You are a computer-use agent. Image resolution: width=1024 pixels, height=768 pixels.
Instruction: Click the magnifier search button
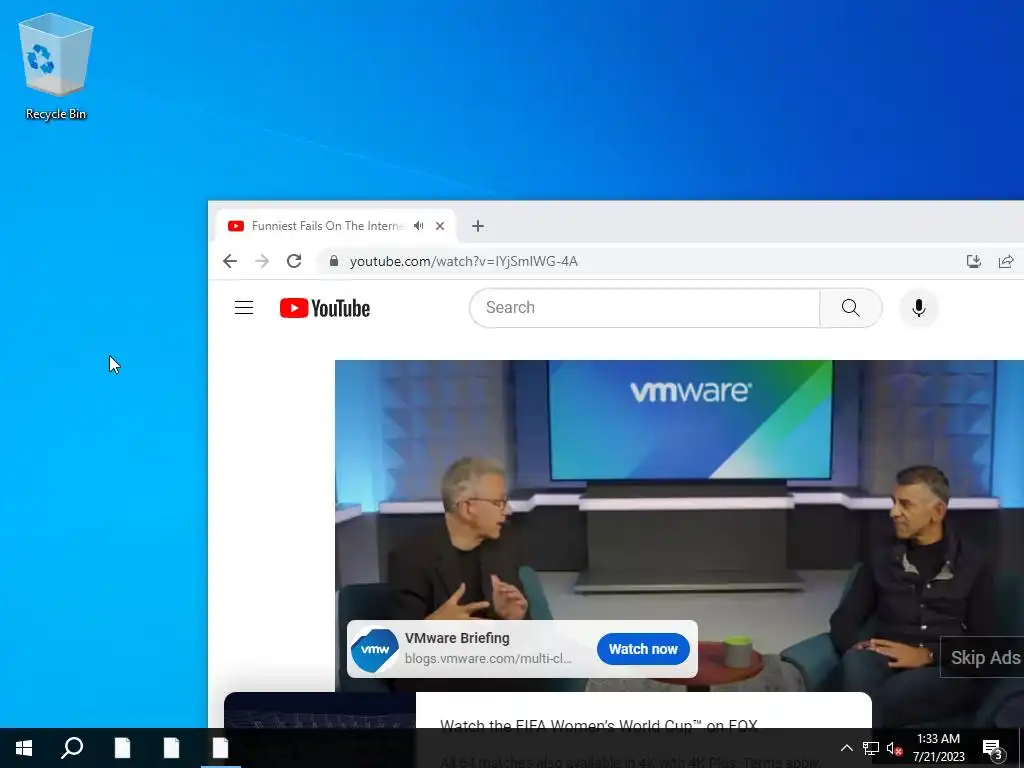coord(851,308)
